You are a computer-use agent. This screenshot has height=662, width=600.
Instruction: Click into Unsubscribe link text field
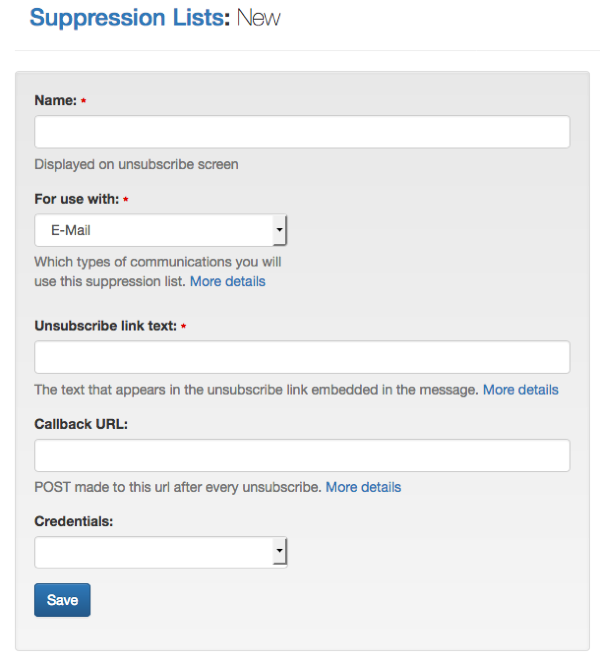pyautogui.click(x=302, y=357)
